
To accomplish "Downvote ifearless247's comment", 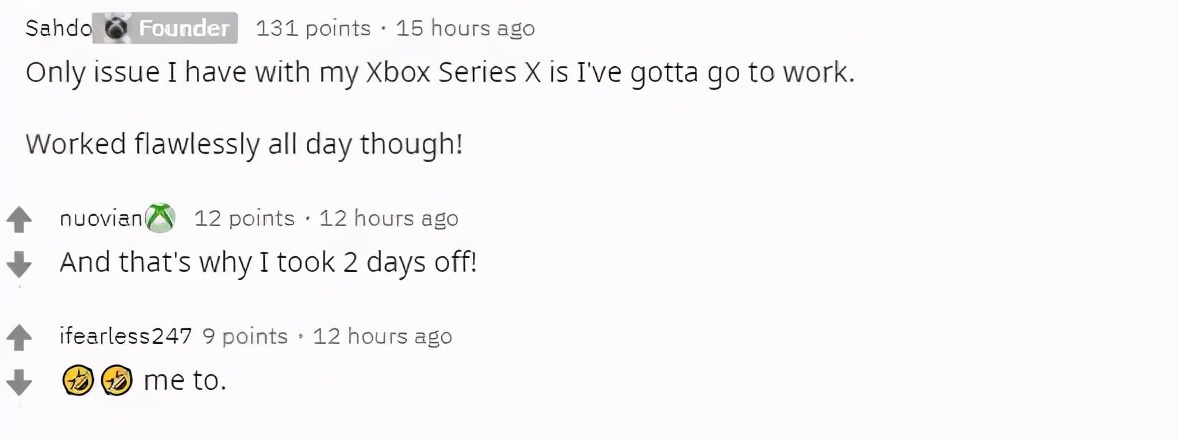I will click(18, 381).
